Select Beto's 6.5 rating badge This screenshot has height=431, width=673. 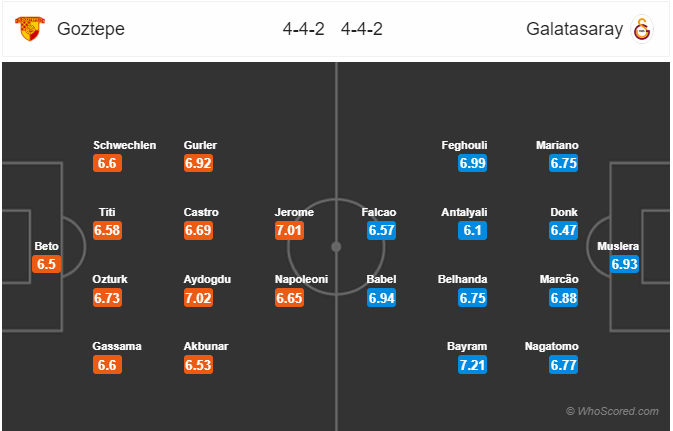click(46, 264)
